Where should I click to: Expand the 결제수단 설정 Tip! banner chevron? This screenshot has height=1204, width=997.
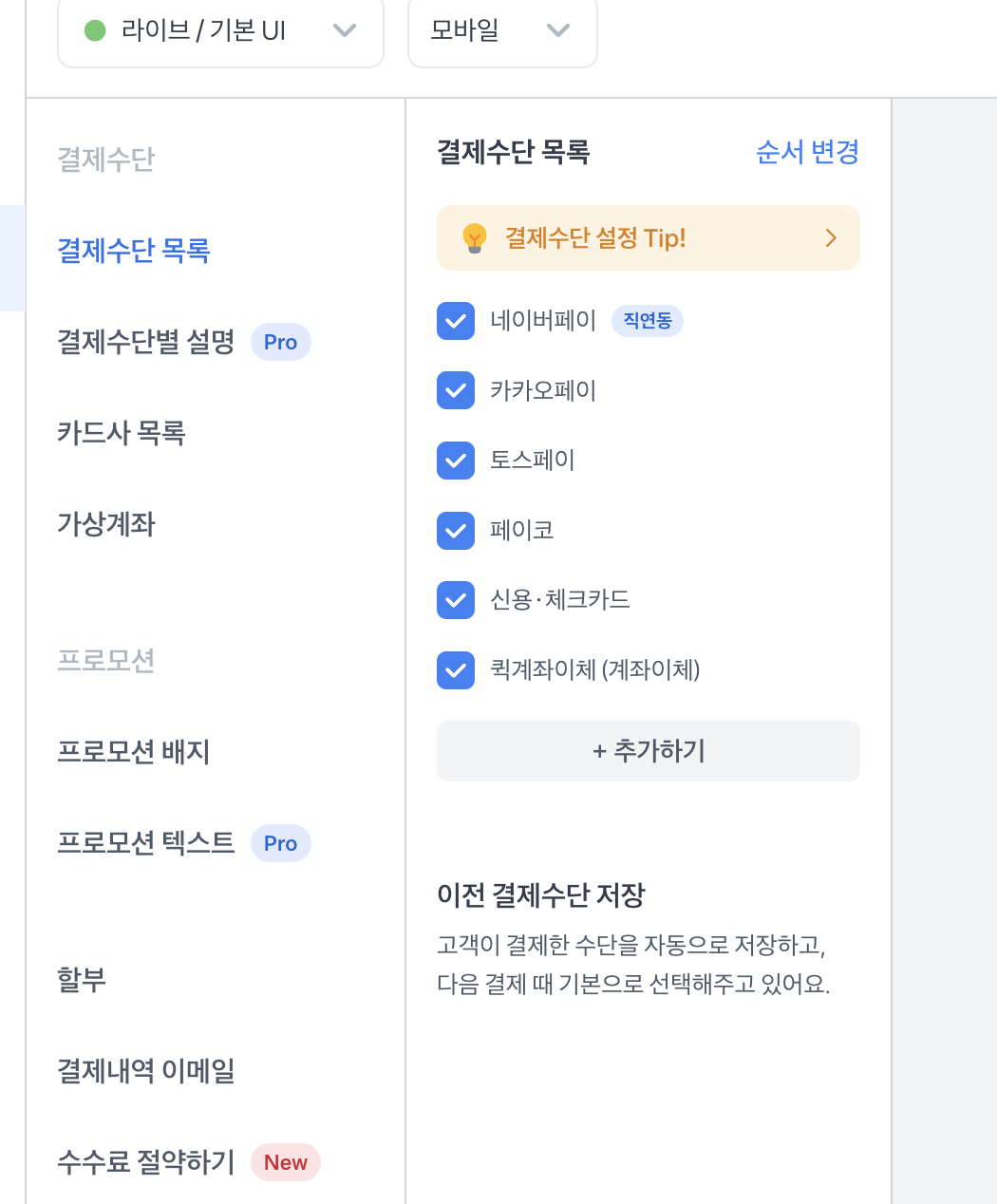click(831, 237)
